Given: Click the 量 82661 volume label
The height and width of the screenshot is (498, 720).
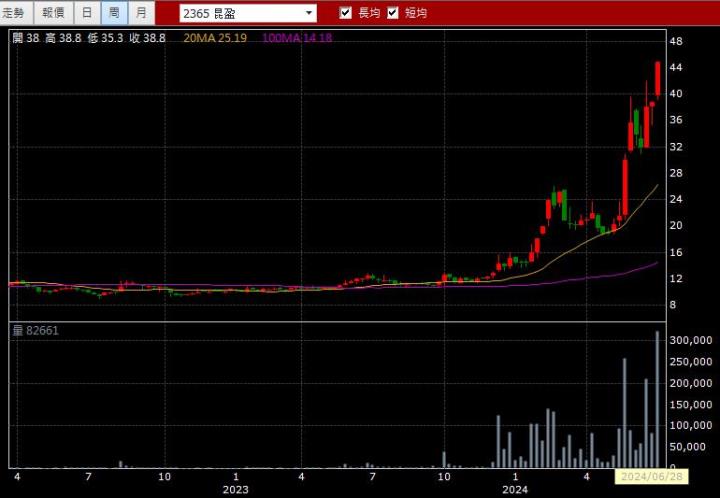Looking at the screenshot, I should [36, 330].
